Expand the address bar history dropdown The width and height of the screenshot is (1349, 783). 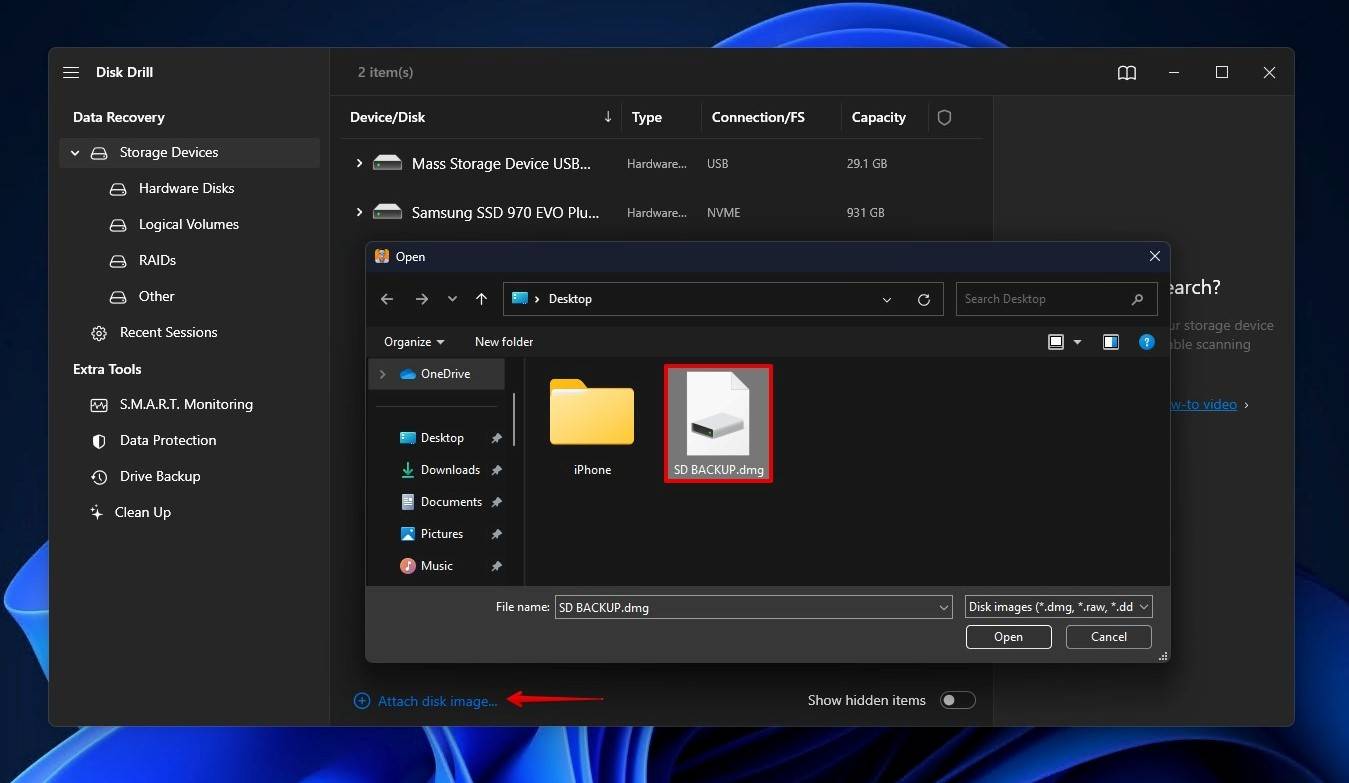point(887,300)
